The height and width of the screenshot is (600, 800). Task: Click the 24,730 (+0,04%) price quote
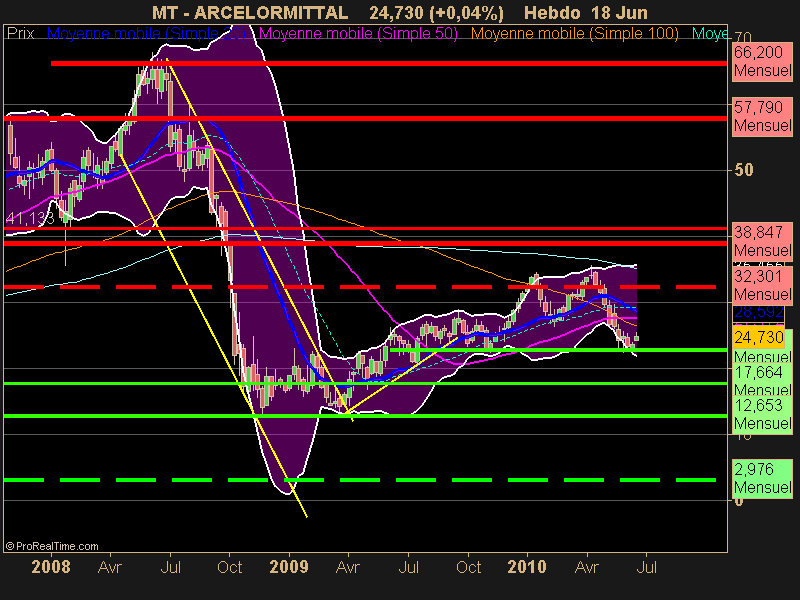[436, 13]
